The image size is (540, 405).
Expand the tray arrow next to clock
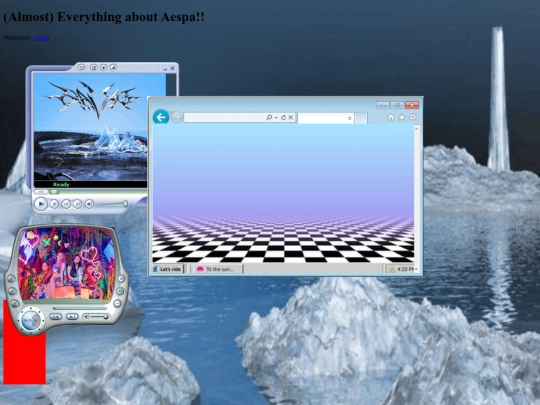point(416,269)
